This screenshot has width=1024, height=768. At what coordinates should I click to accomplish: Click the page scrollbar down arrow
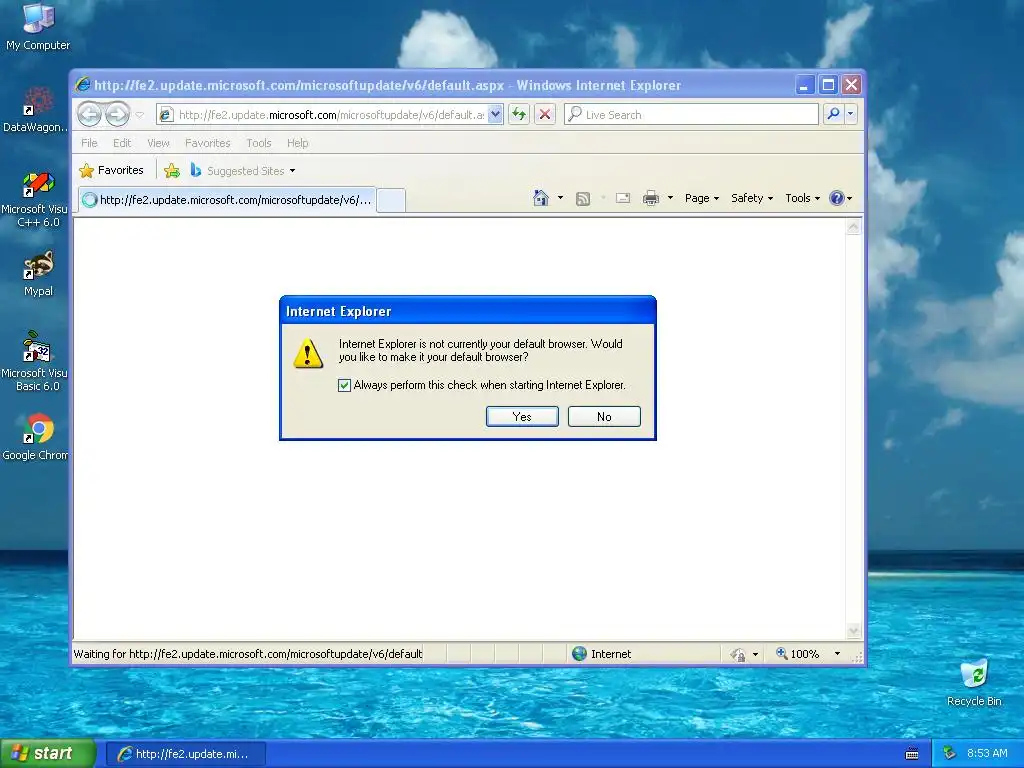[853, 631]
